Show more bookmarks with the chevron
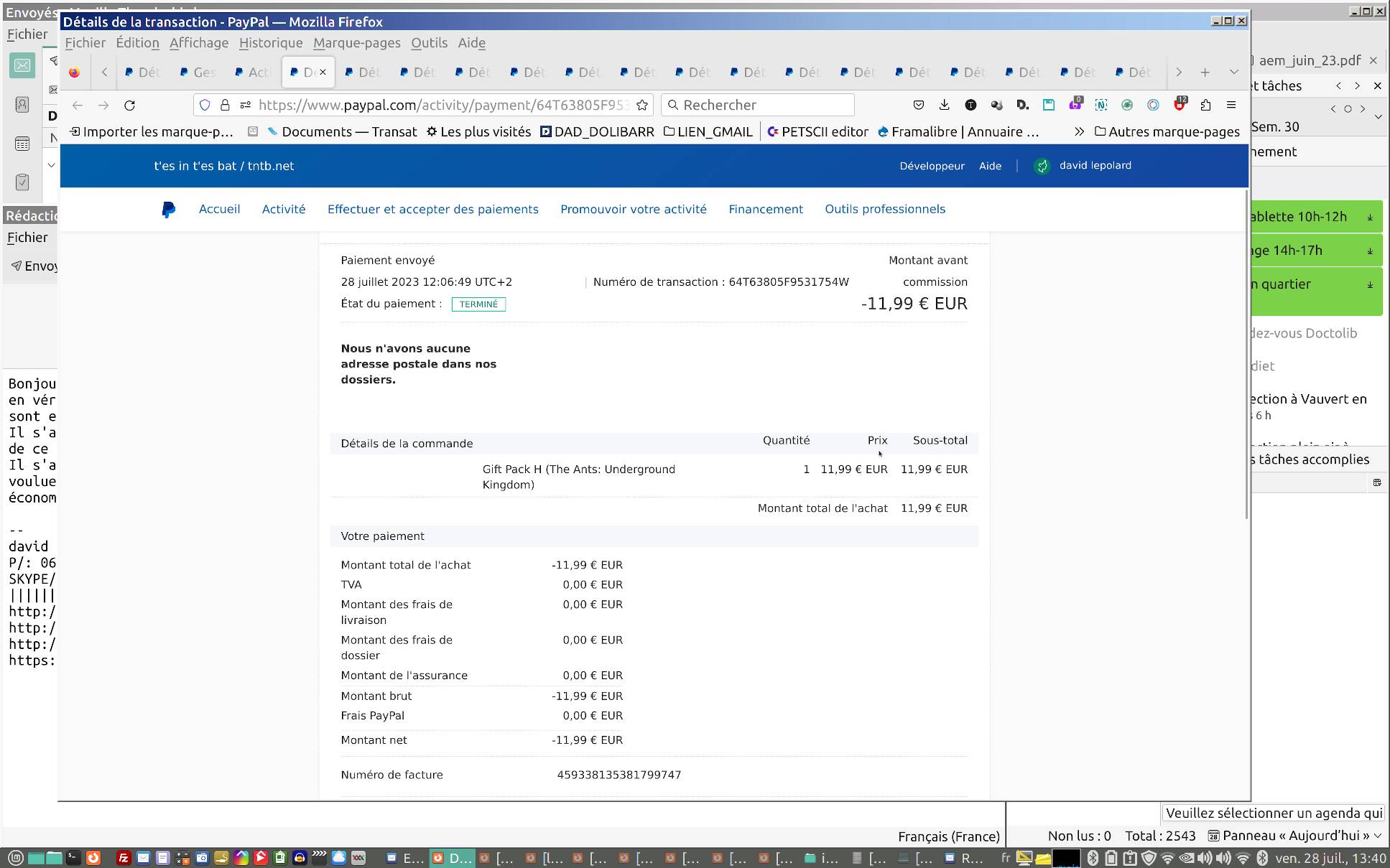This screenshot has width=1390, height=868. pyautogui.click(x=1078, y=131)
